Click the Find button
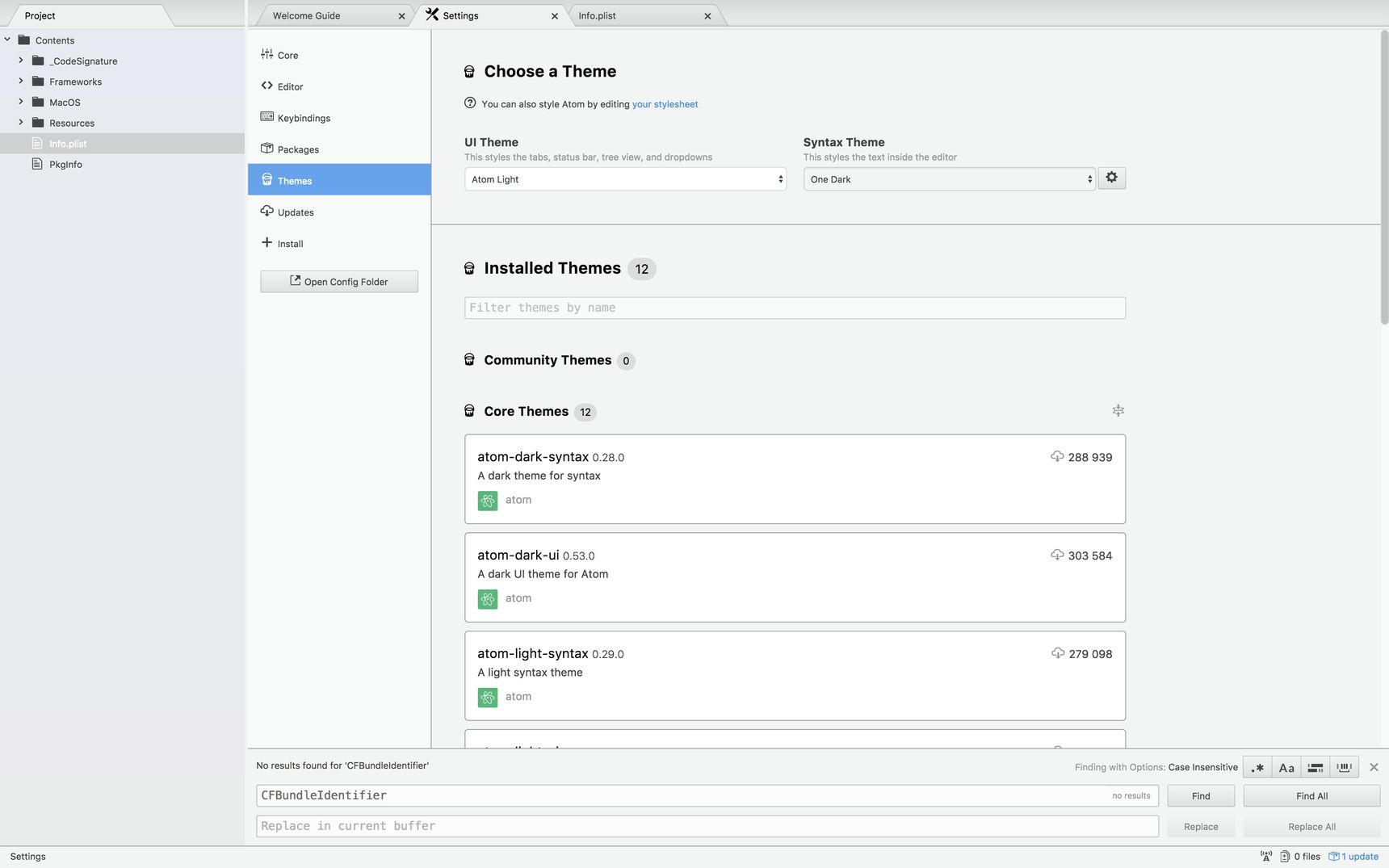The image size is (1389, 868). (1201, 795)
